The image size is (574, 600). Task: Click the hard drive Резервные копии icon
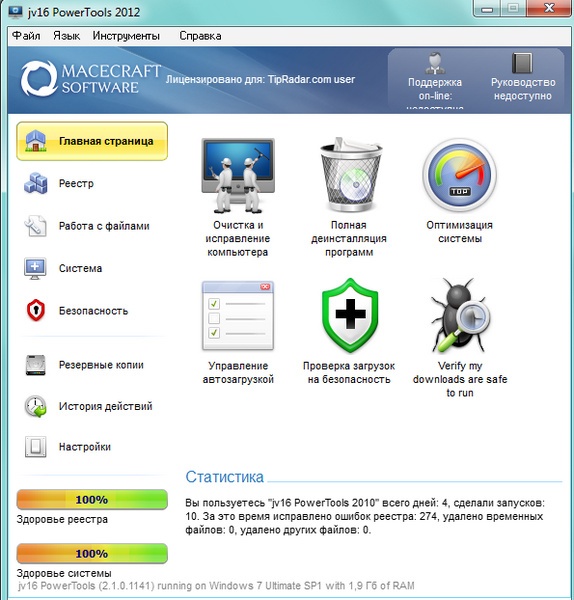point(36,365)
